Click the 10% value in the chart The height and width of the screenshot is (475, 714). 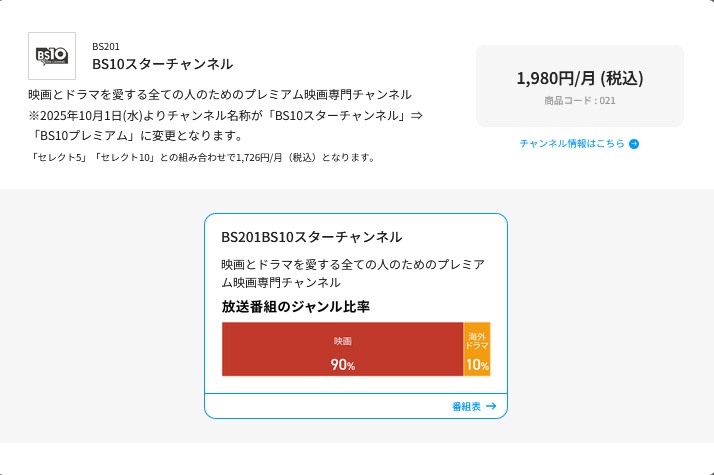pos(477,365)
